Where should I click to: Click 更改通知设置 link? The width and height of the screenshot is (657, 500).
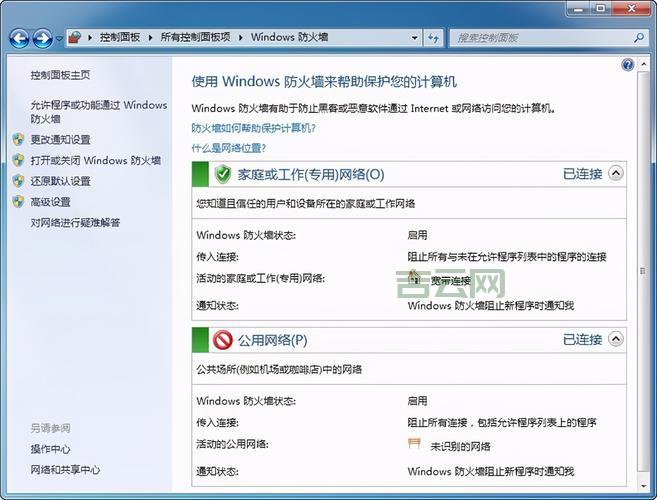pos(60,140)
